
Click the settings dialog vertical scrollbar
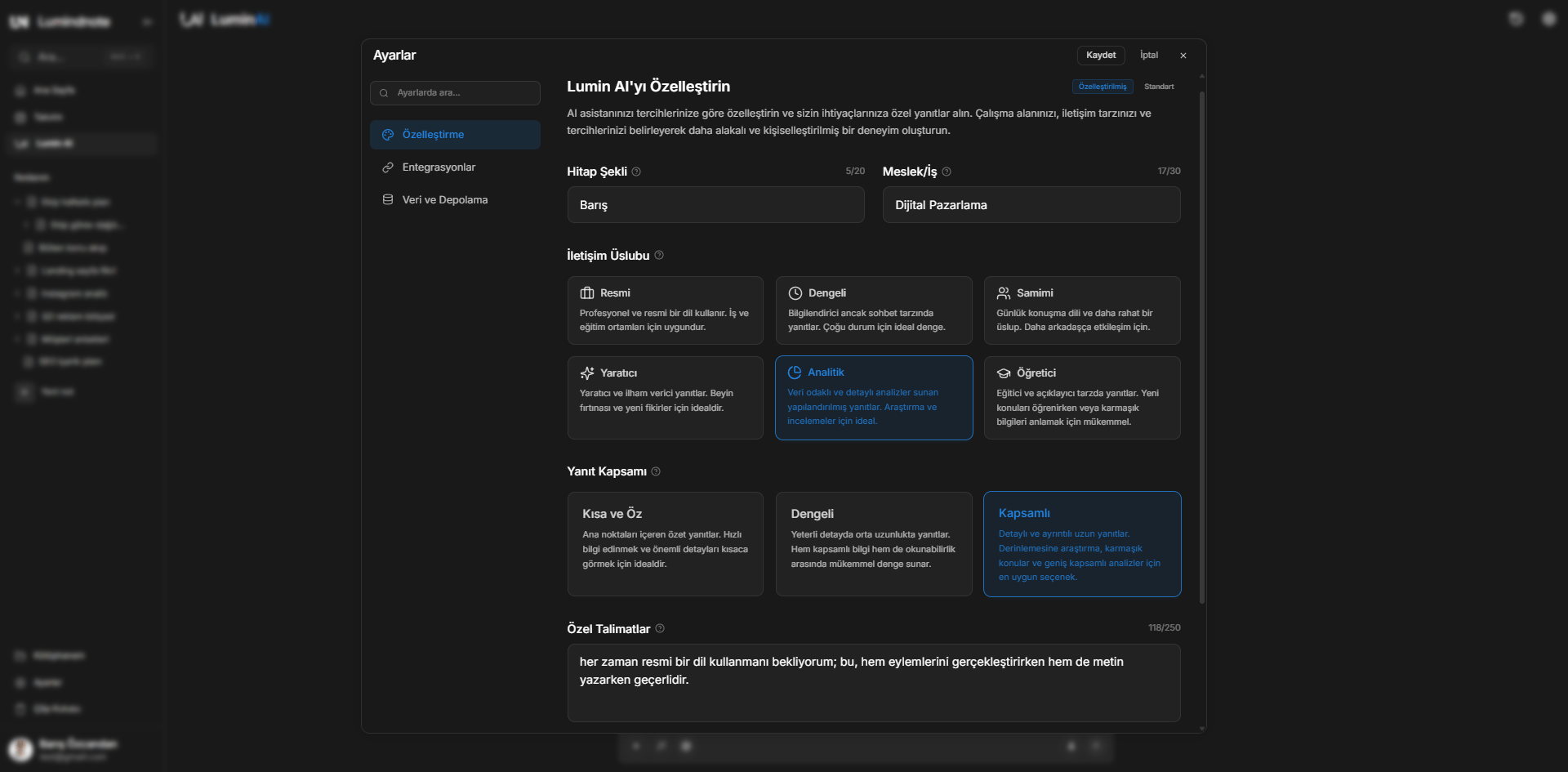click(1202, 347)
